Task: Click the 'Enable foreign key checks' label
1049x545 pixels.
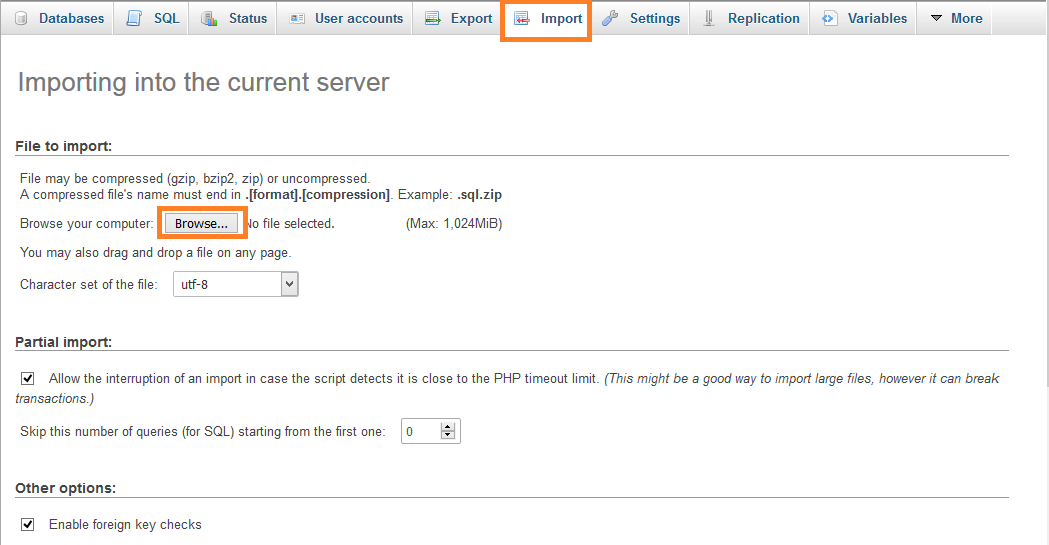Action: [x=125, y=524]
